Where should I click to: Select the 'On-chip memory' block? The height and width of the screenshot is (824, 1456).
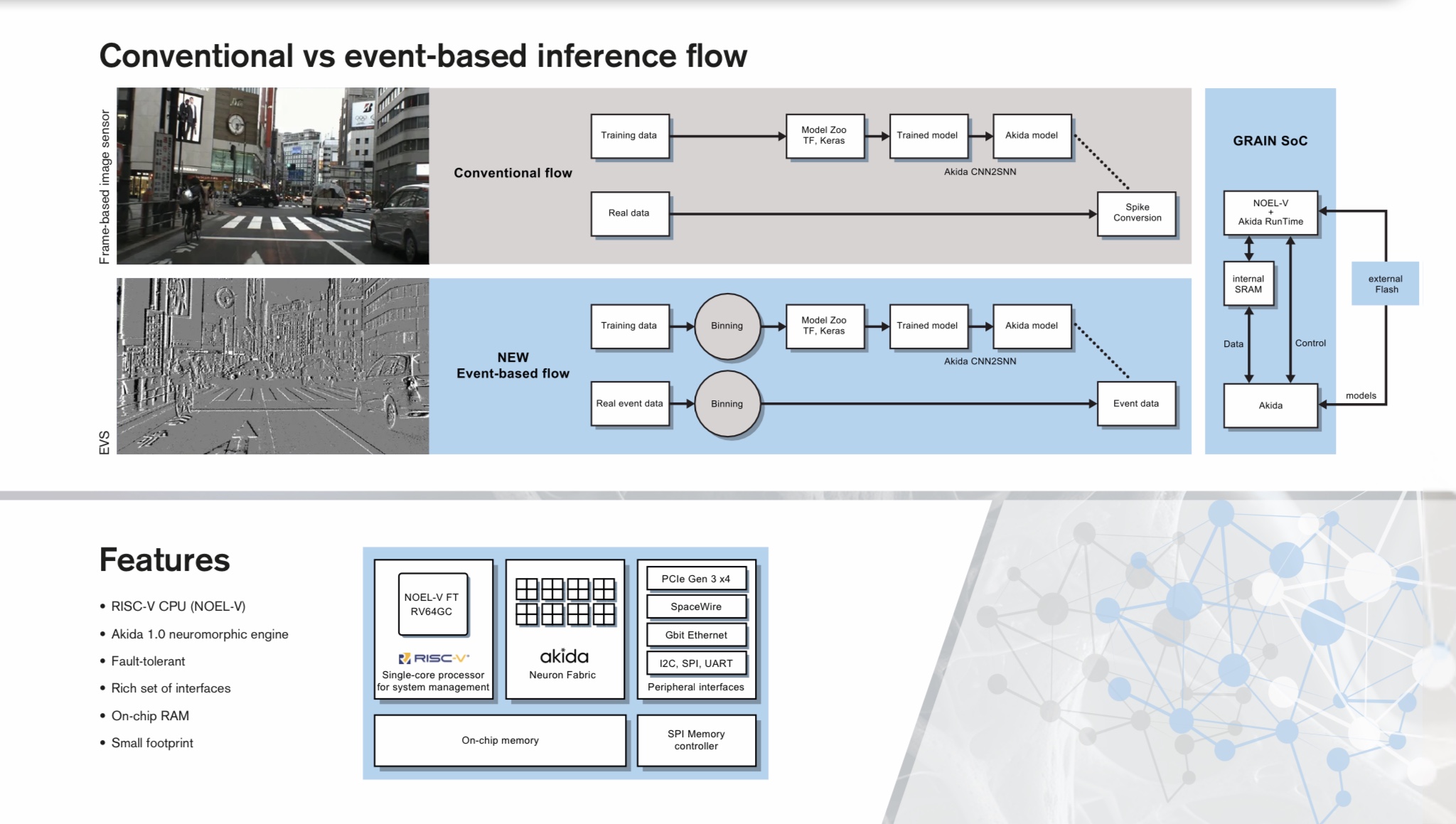(500, 741)
